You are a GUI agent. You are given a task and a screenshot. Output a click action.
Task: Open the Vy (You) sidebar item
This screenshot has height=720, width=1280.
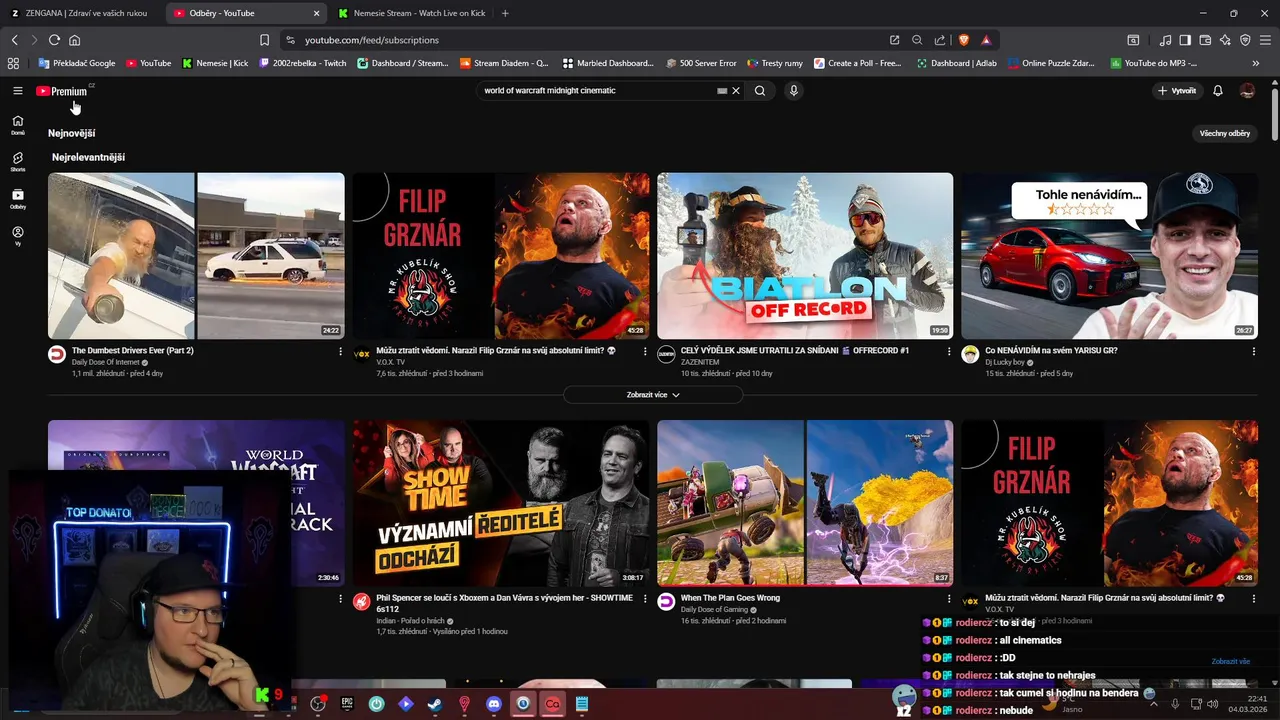(17, 236)
